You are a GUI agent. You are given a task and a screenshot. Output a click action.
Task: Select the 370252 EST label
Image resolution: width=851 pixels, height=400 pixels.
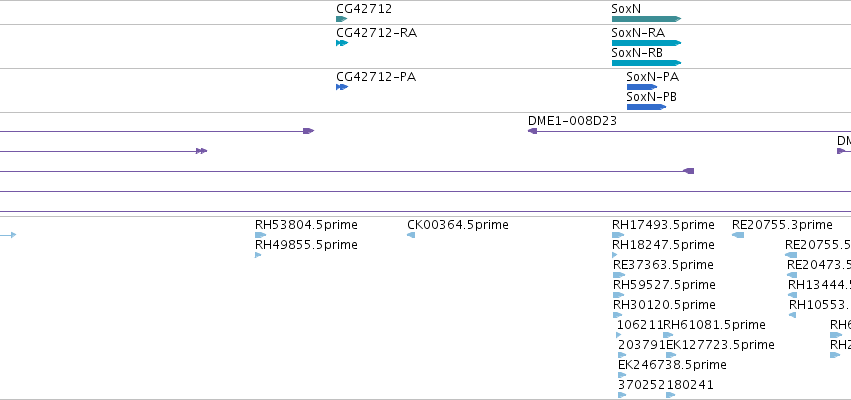coord(642,385)
